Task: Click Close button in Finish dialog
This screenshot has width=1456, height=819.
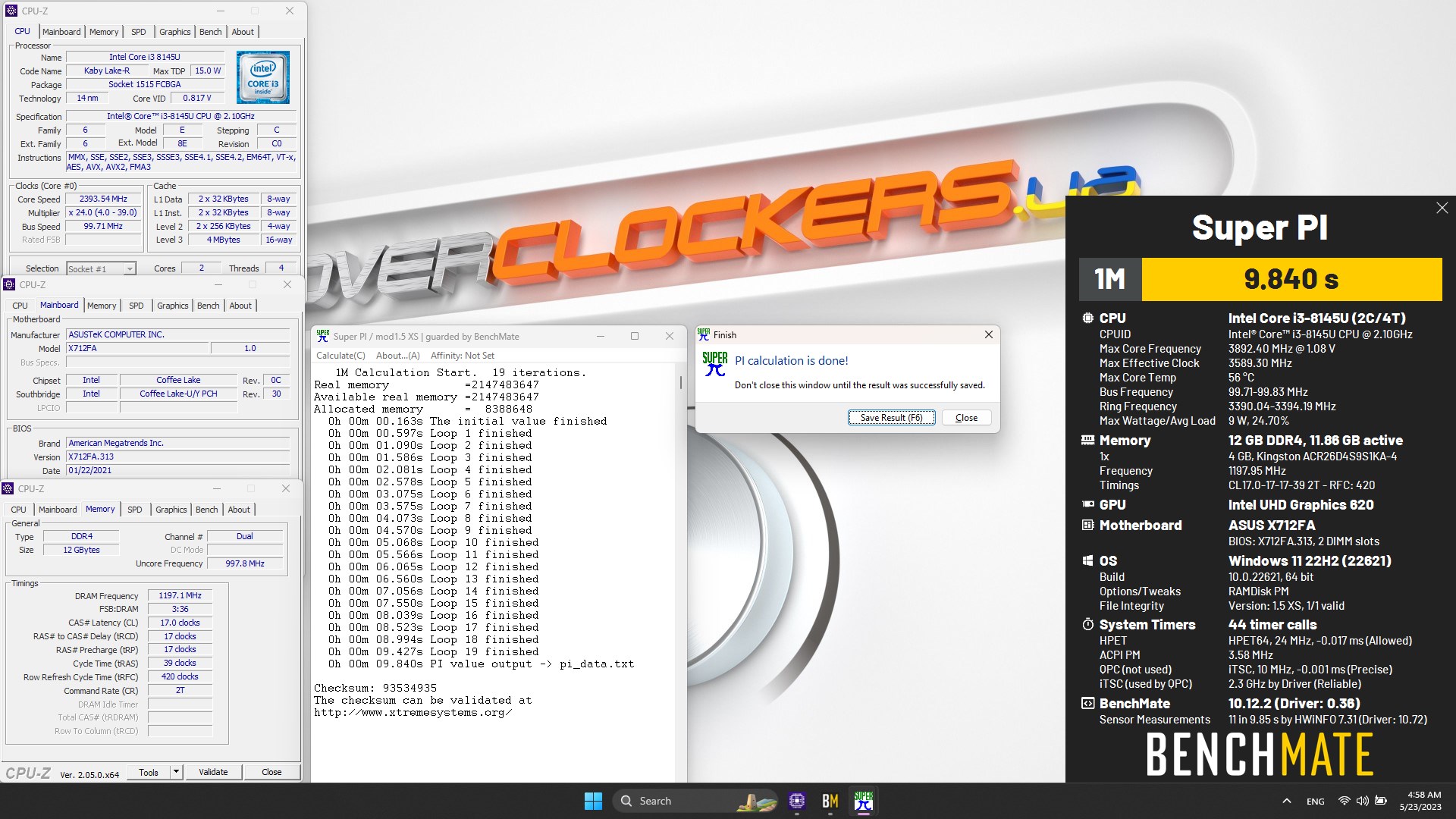Action: point(966,418)
